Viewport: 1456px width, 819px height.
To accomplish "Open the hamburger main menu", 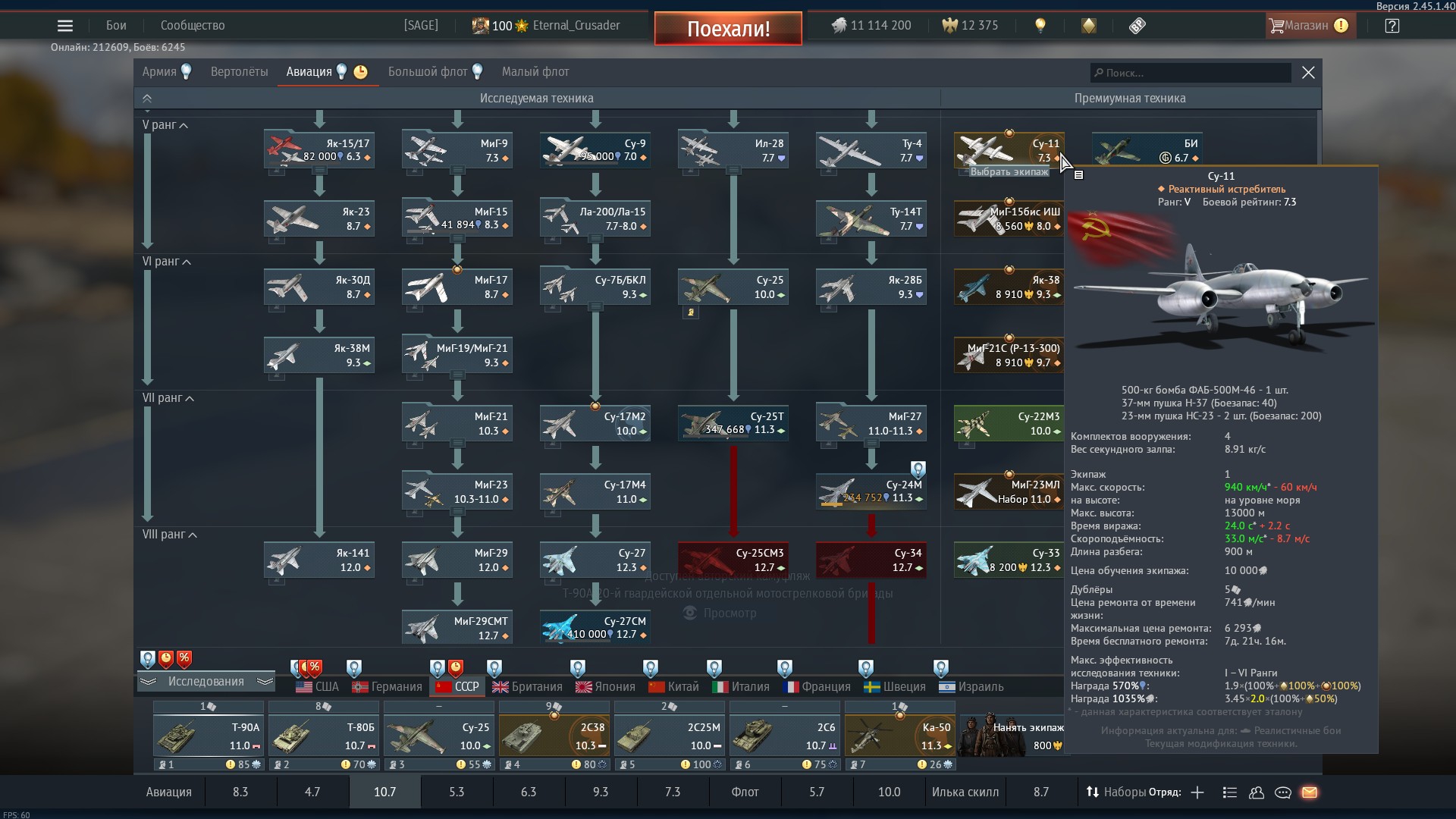I will (x=65, y=26).
